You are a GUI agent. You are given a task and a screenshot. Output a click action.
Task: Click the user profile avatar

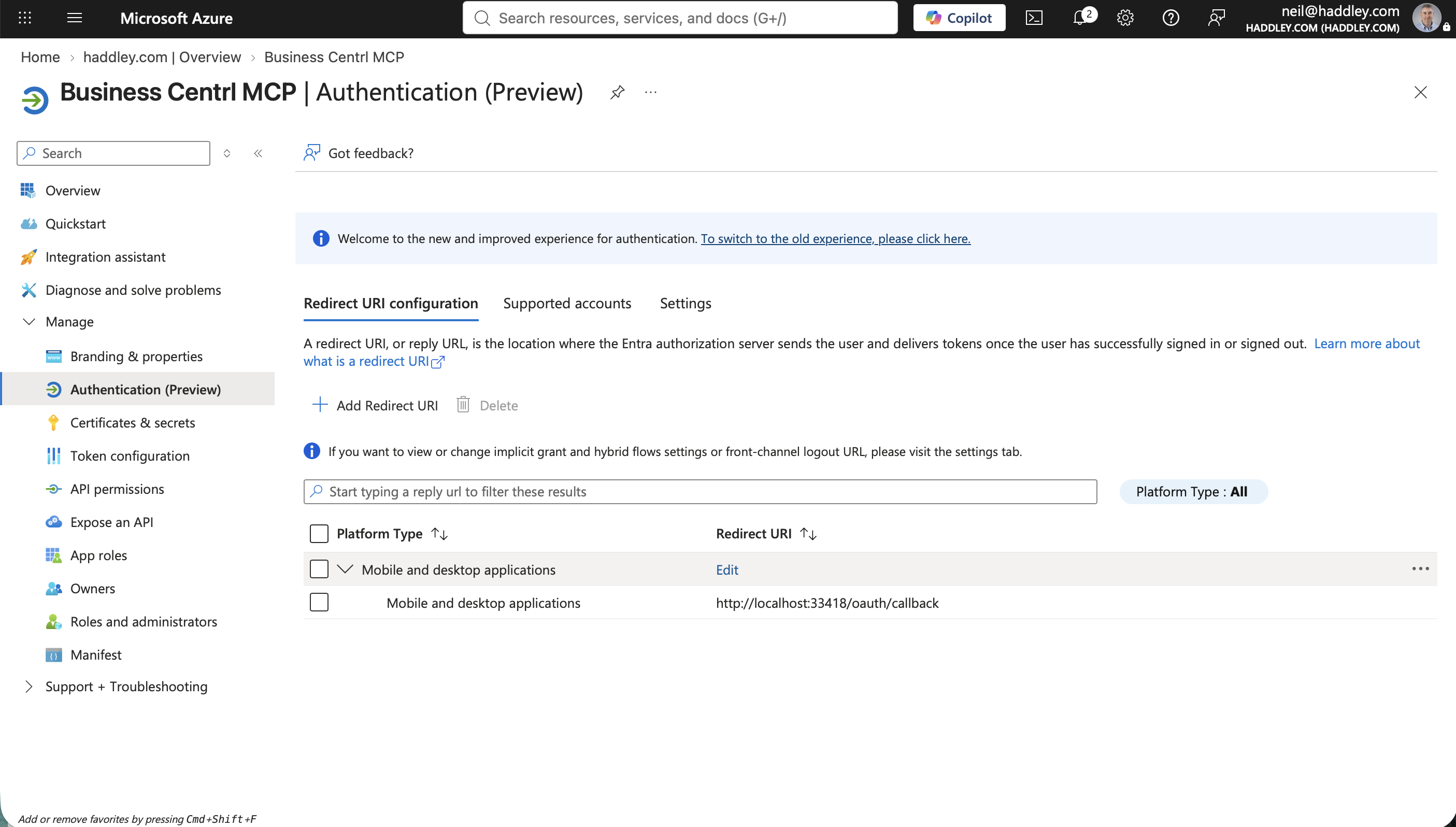1426,18
